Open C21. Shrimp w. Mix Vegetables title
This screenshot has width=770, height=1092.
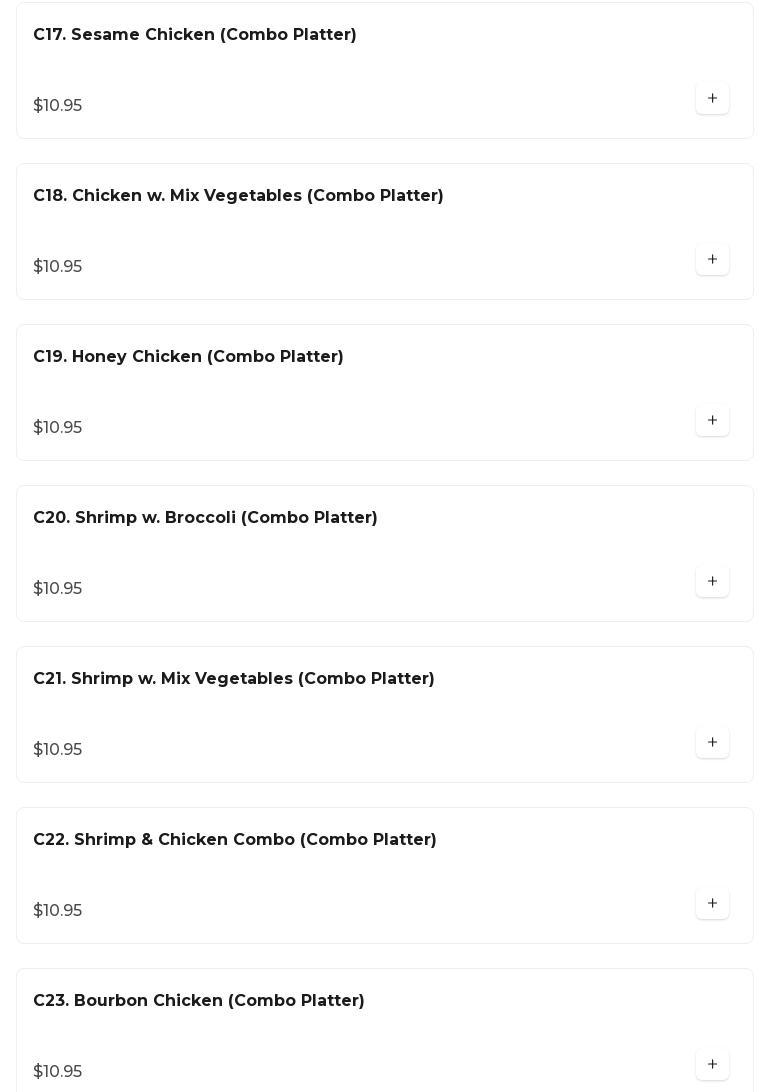pos(234,679)
